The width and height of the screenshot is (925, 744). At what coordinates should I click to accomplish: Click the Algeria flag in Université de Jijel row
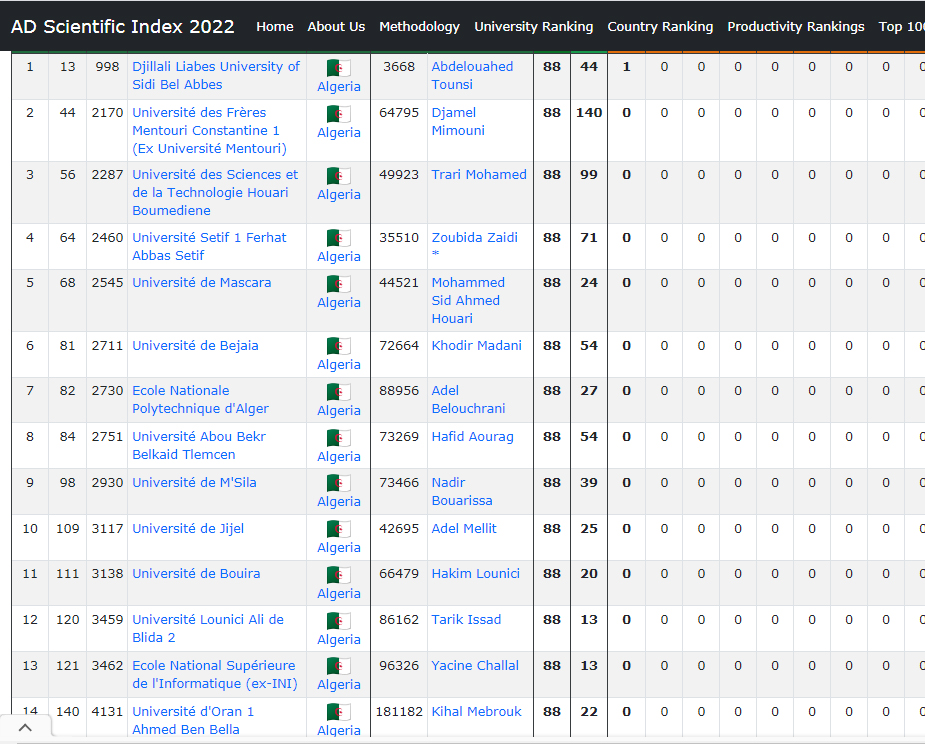[x=339, y=529]
